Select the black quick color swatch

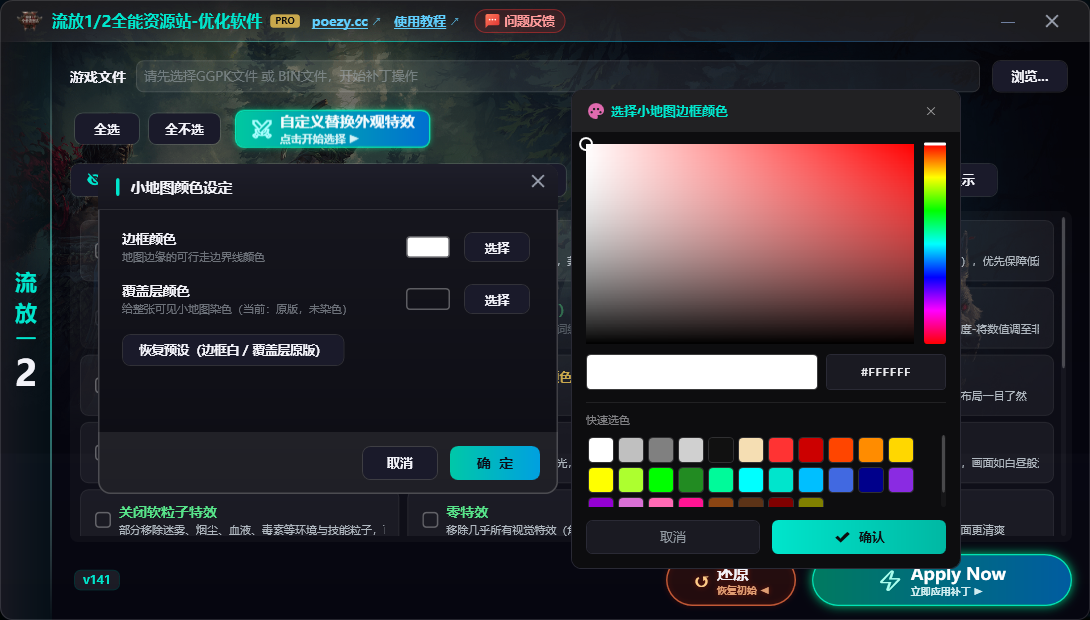[721, 450]
